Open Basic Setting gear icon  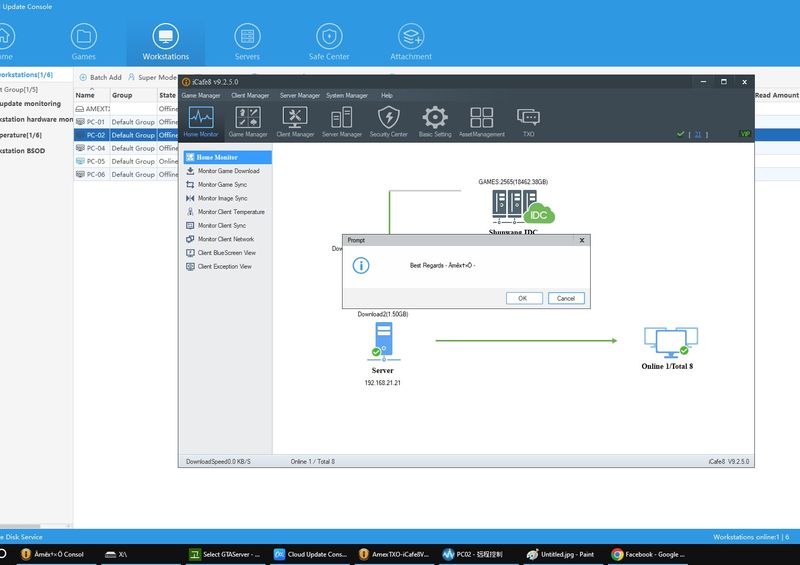click(x=435, y=121)
